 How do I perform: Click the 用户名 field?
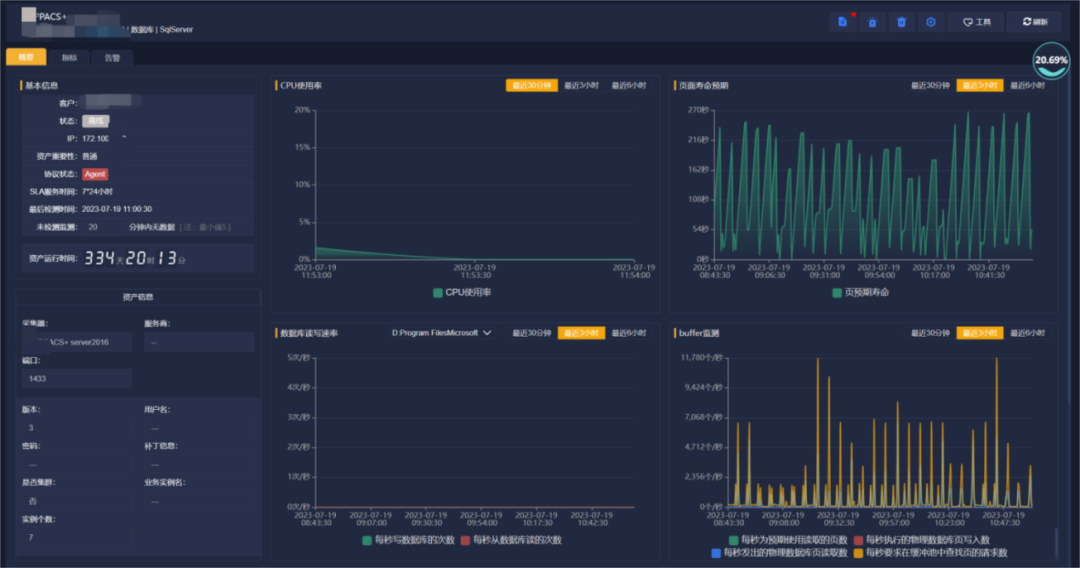coord(199,428)
